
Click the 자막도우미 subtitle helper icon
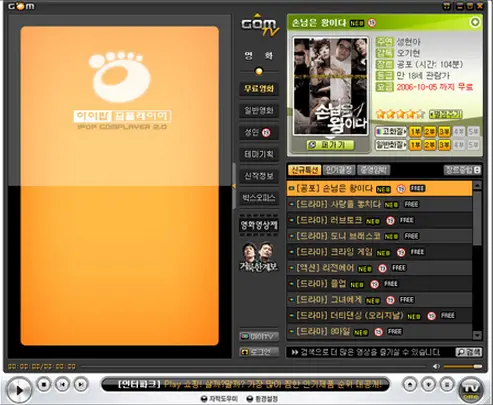coord(204,399)
